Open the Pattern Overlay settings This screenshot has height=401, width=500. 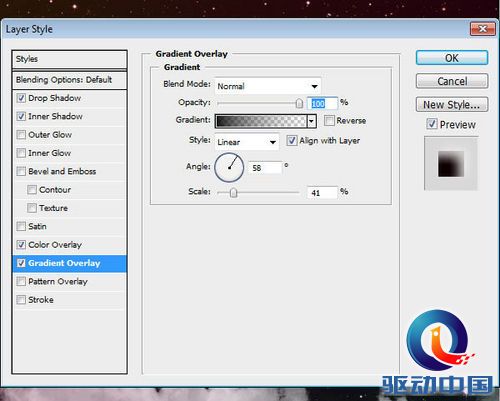point(58,282)
